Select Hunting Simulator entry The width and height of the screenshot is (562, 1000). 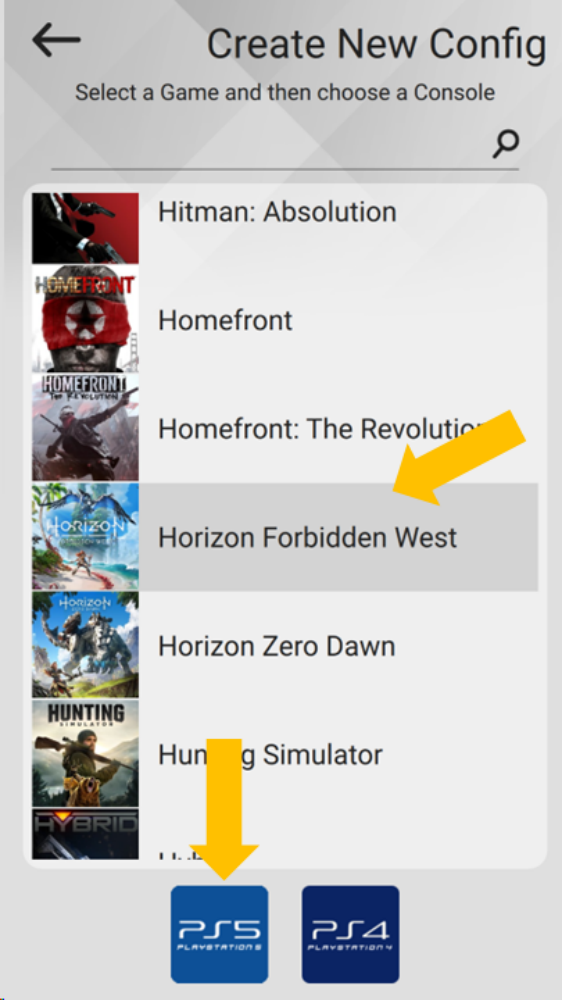[x=285, y=754]
